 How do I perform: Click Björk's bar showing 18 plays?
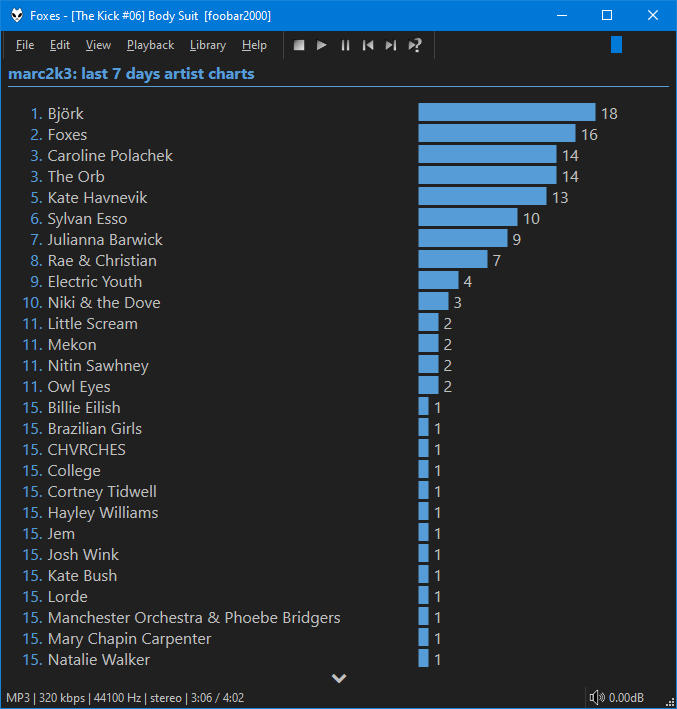pos(507,112)
